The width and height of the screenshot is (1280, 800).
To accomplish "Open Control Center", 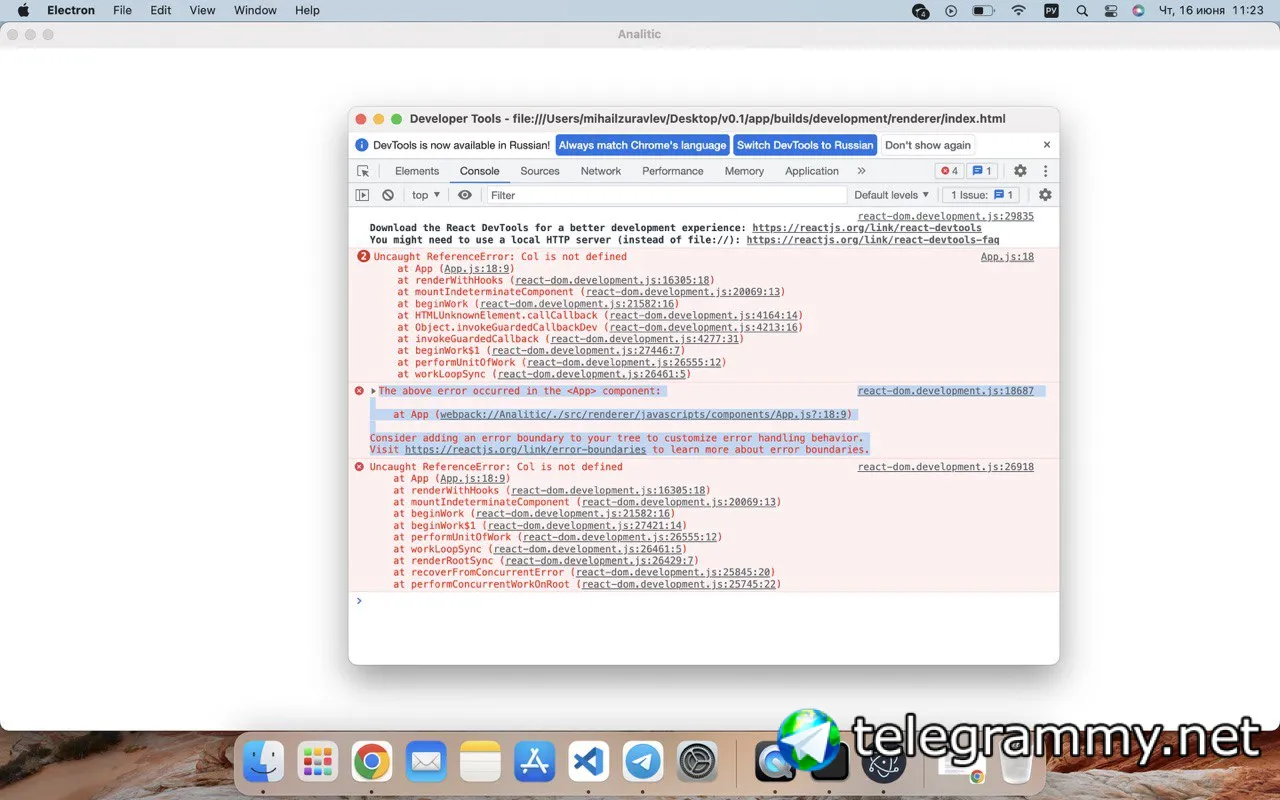I will [1111, 10].
